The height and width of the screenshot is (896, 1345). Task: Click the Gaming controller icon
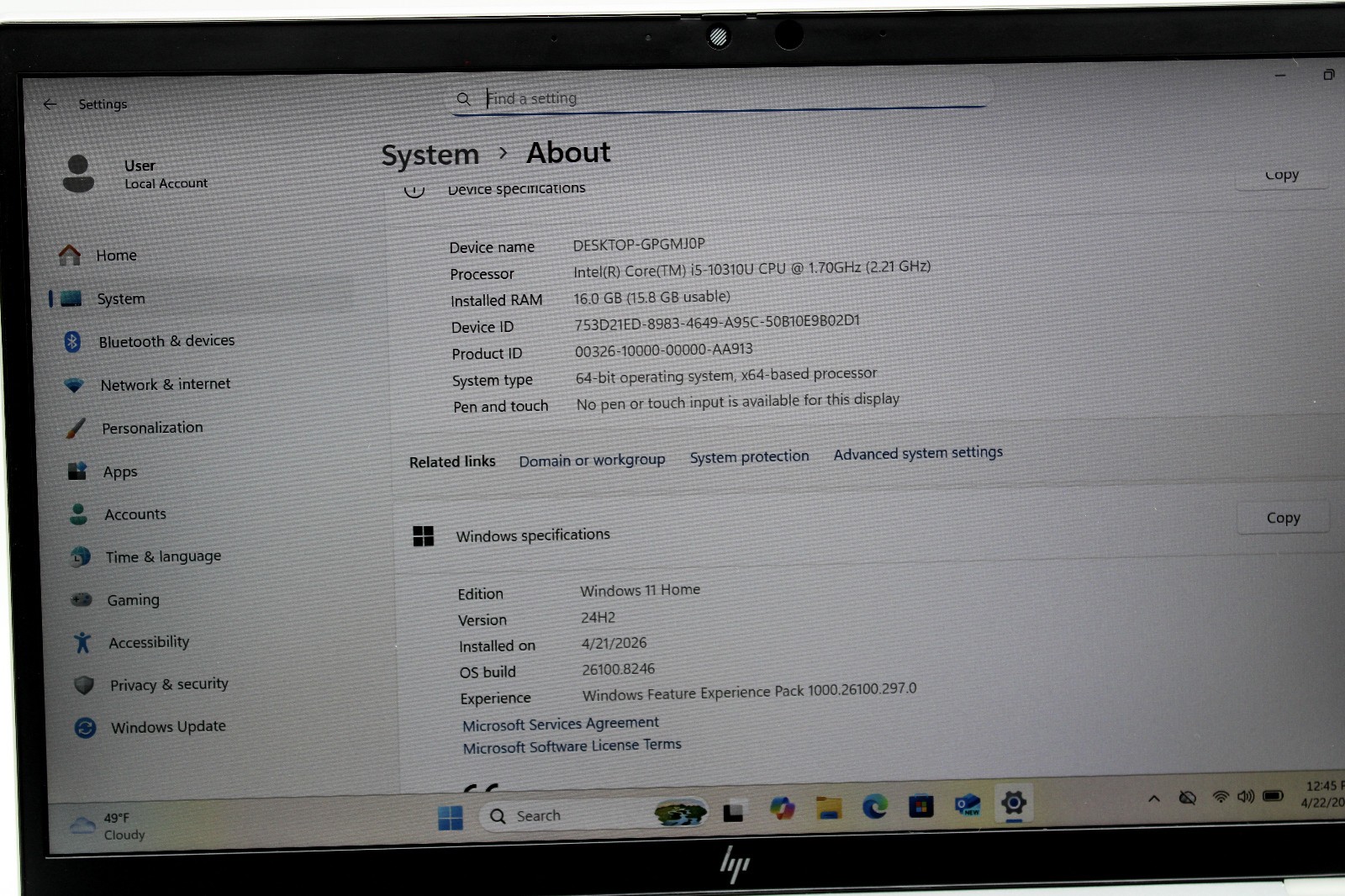(x=81, y=599)
